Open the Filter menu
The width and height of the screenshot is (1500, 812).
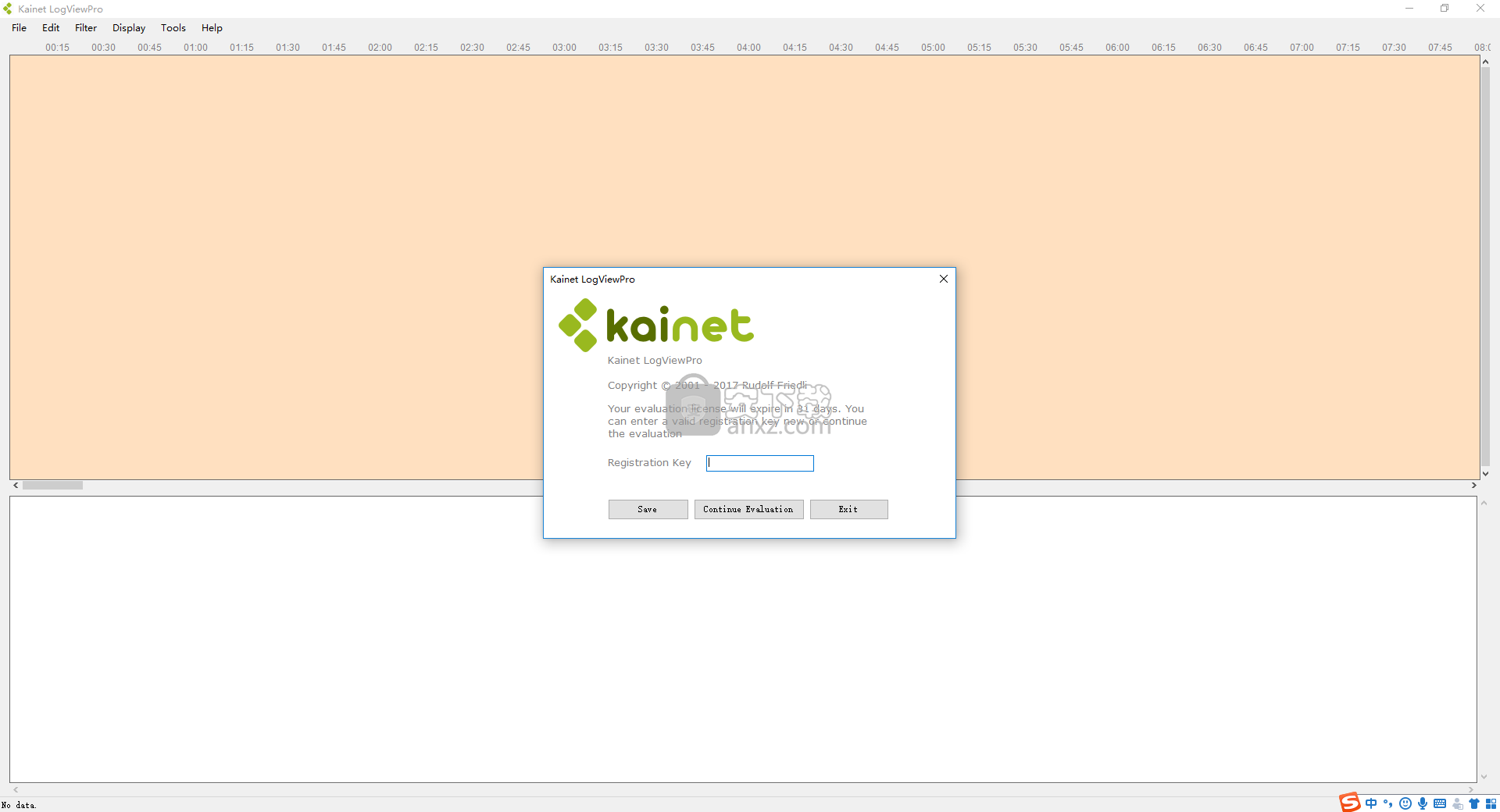pos(86,27)
